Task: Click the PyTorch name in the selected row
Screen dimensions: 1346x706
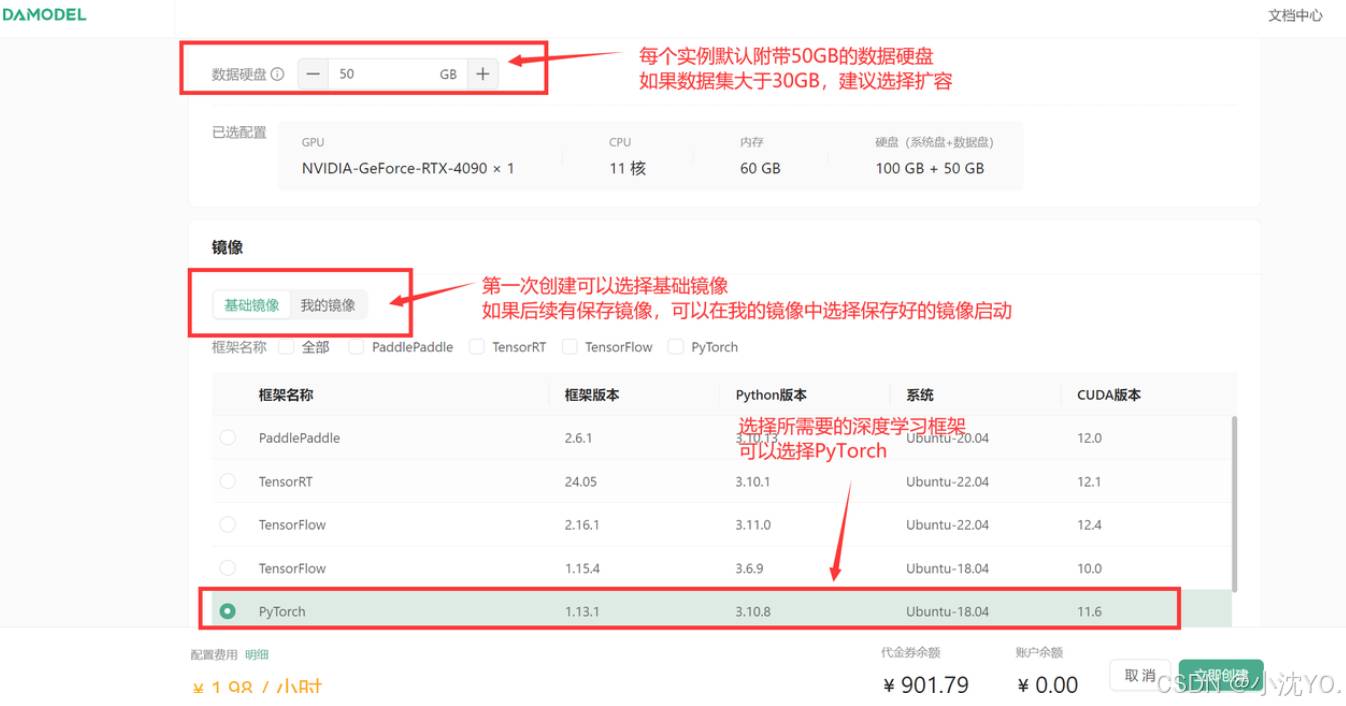Action: coord(282,611)
